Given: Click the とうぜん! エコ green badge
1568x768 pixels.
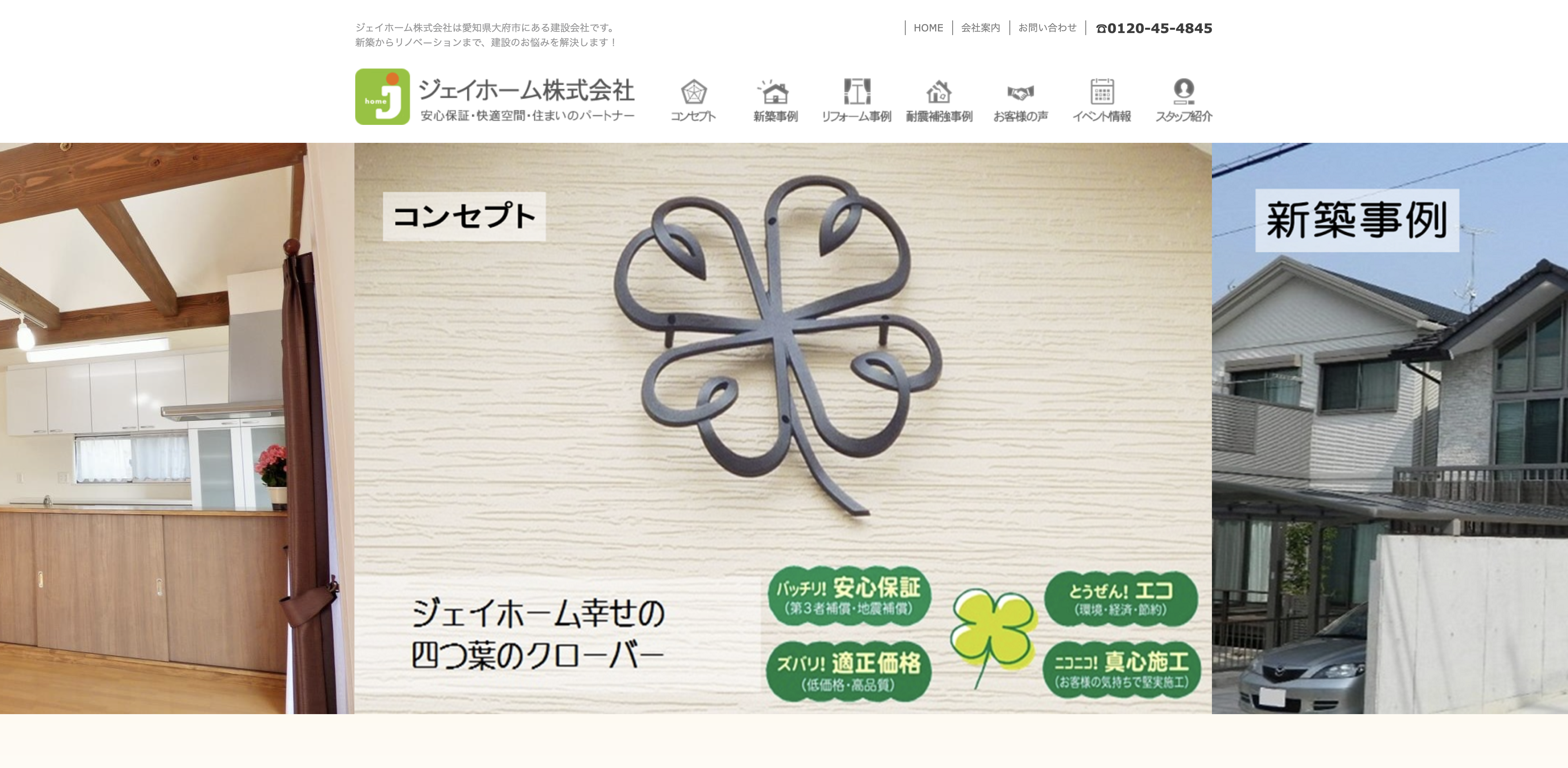Looking at the screenshot, I should click(x=1120, y=599).
